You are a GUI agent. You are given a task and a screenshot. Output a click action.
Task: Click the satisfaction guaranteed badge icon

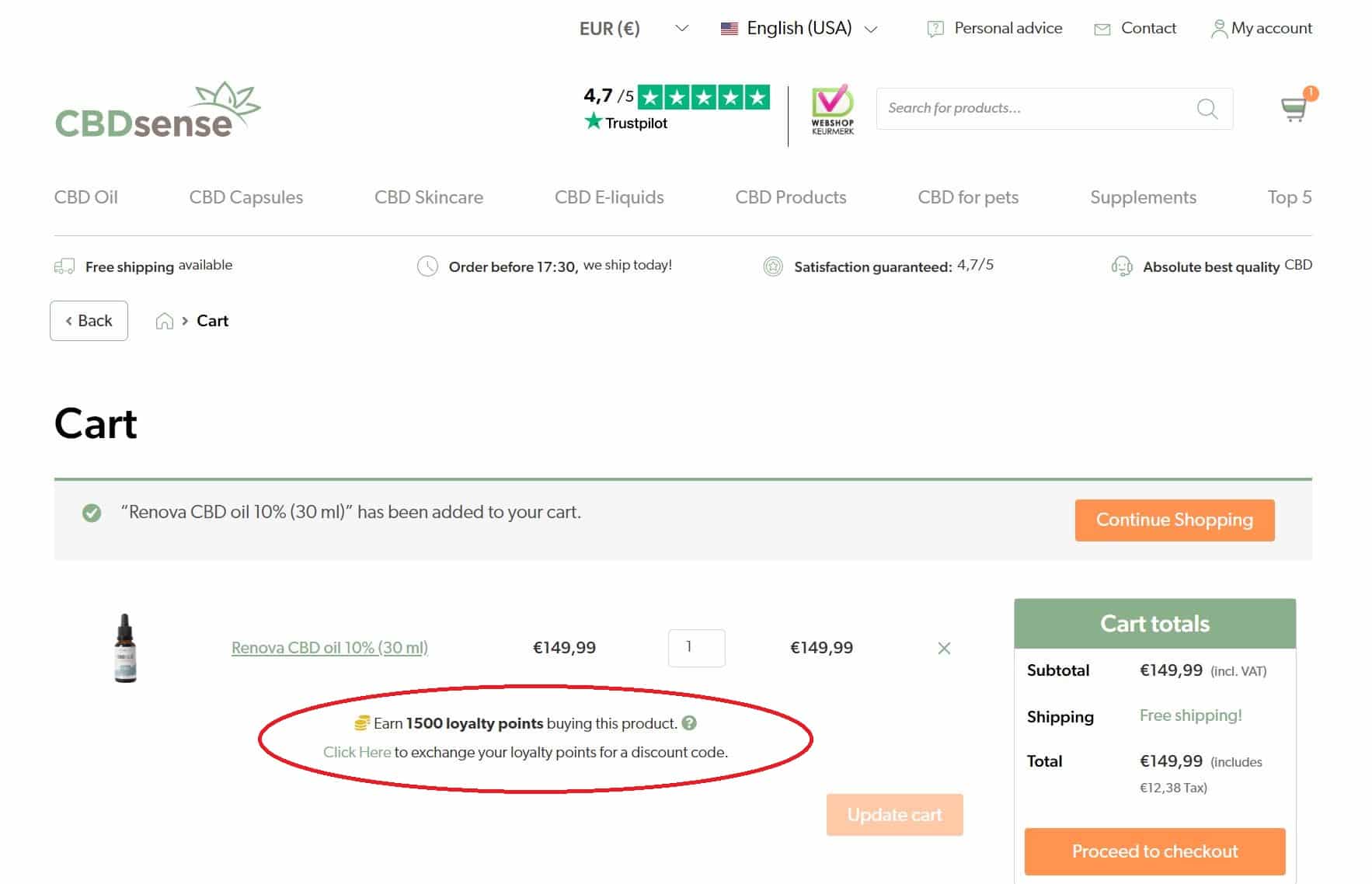(773, 266)
